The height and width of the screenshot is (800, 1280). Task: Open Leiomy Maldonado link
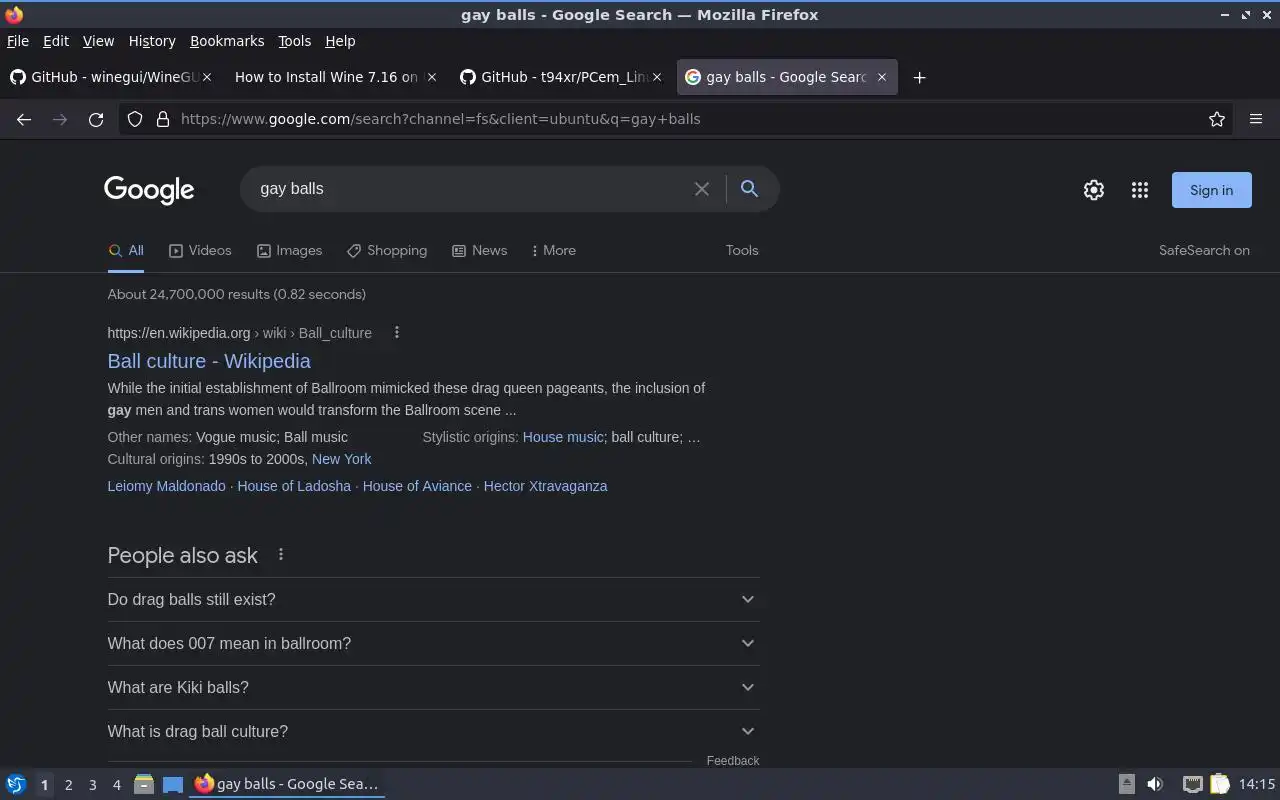pyautogui.click(x=166, y=486)
